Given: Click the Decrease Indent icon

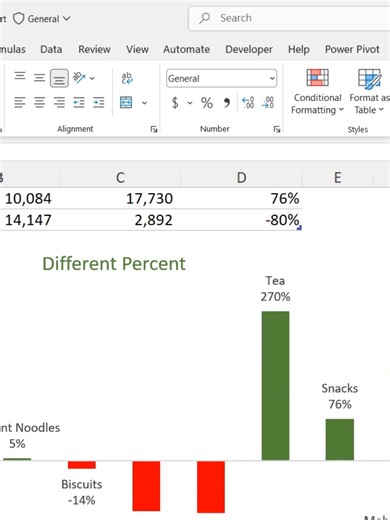Looking at the screenshot, I should (79, 102).
